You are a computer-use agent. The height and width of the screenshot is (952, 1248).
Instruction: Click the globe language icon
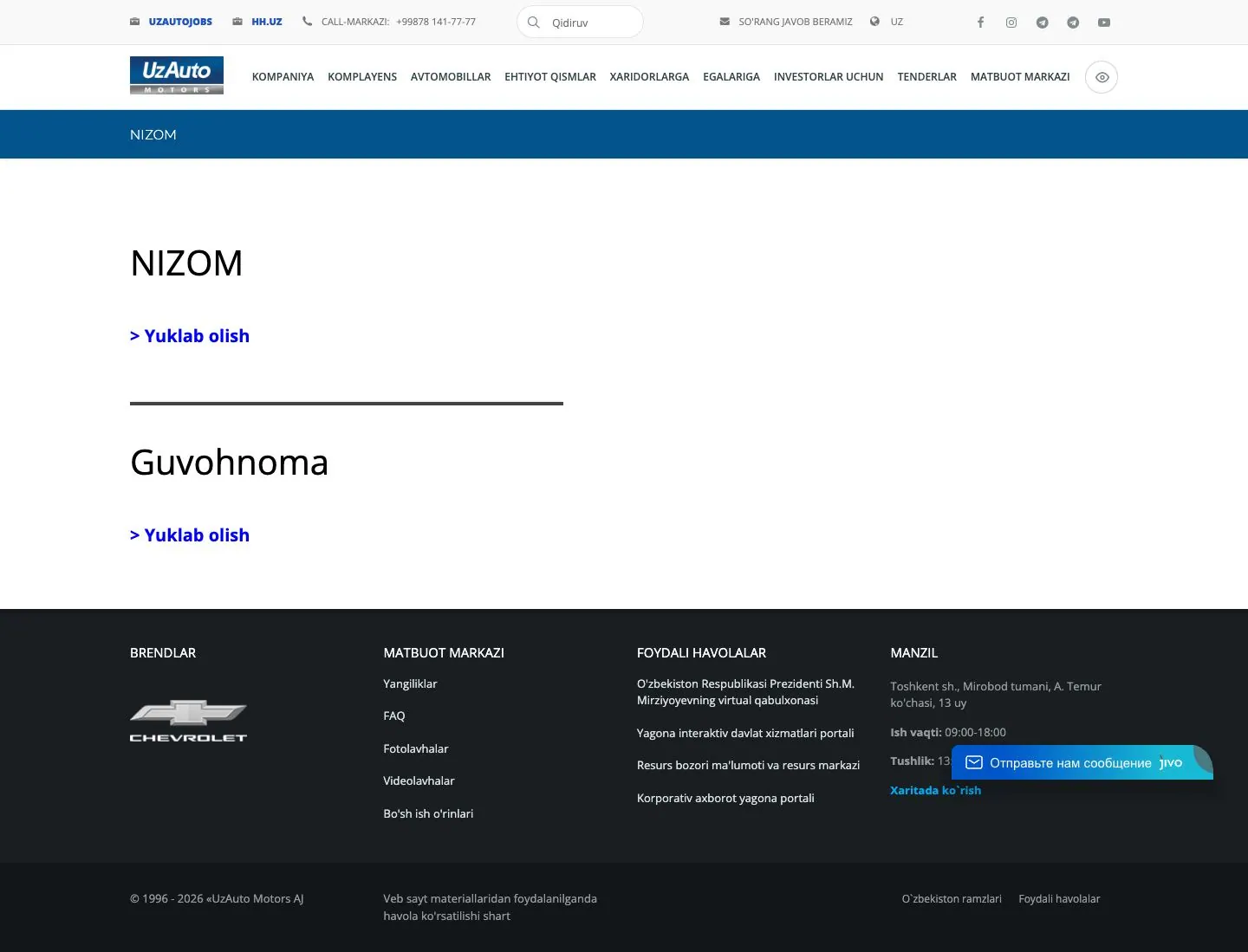(x=874, y=22)
